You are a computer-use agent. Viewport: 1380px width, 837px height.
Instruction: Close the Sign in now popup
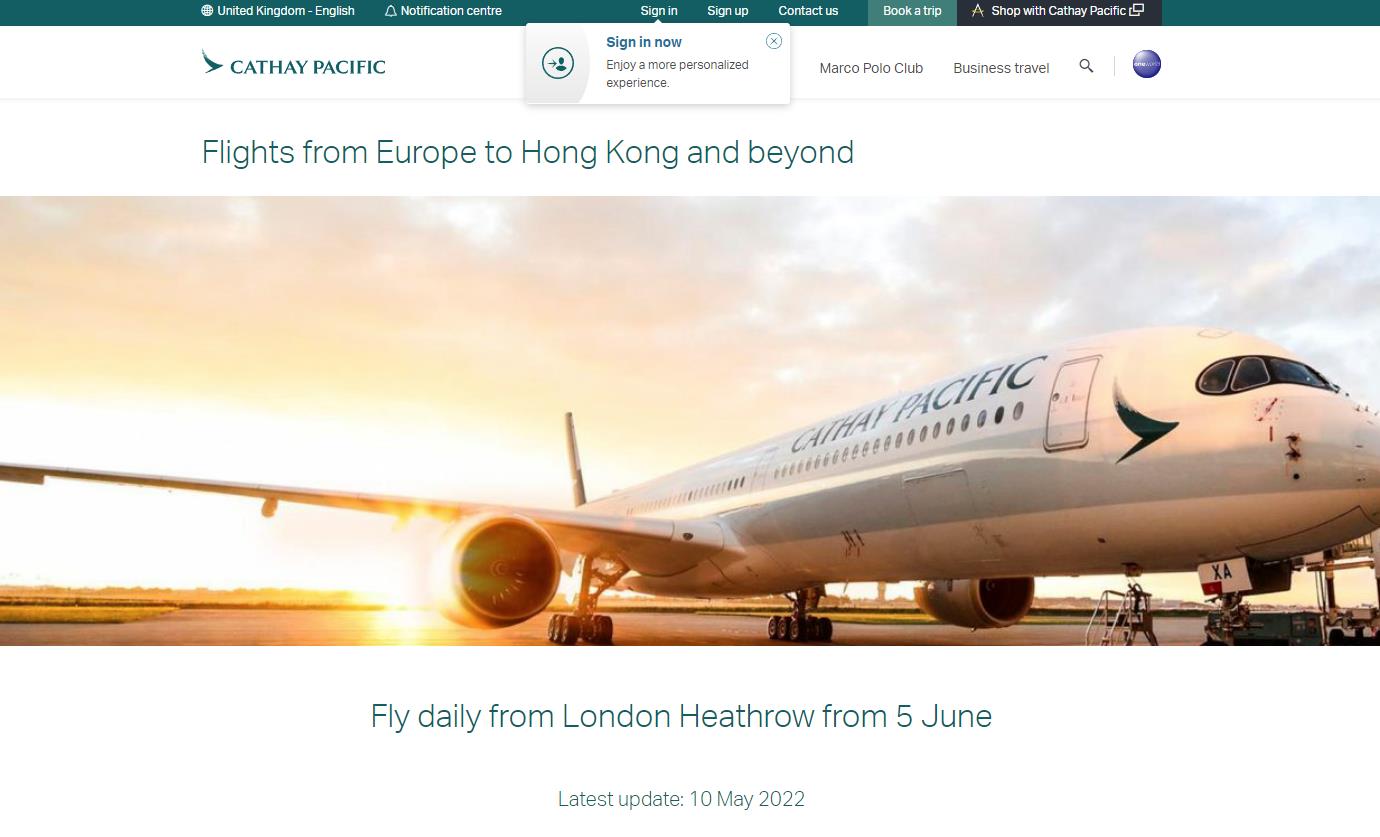773,41
